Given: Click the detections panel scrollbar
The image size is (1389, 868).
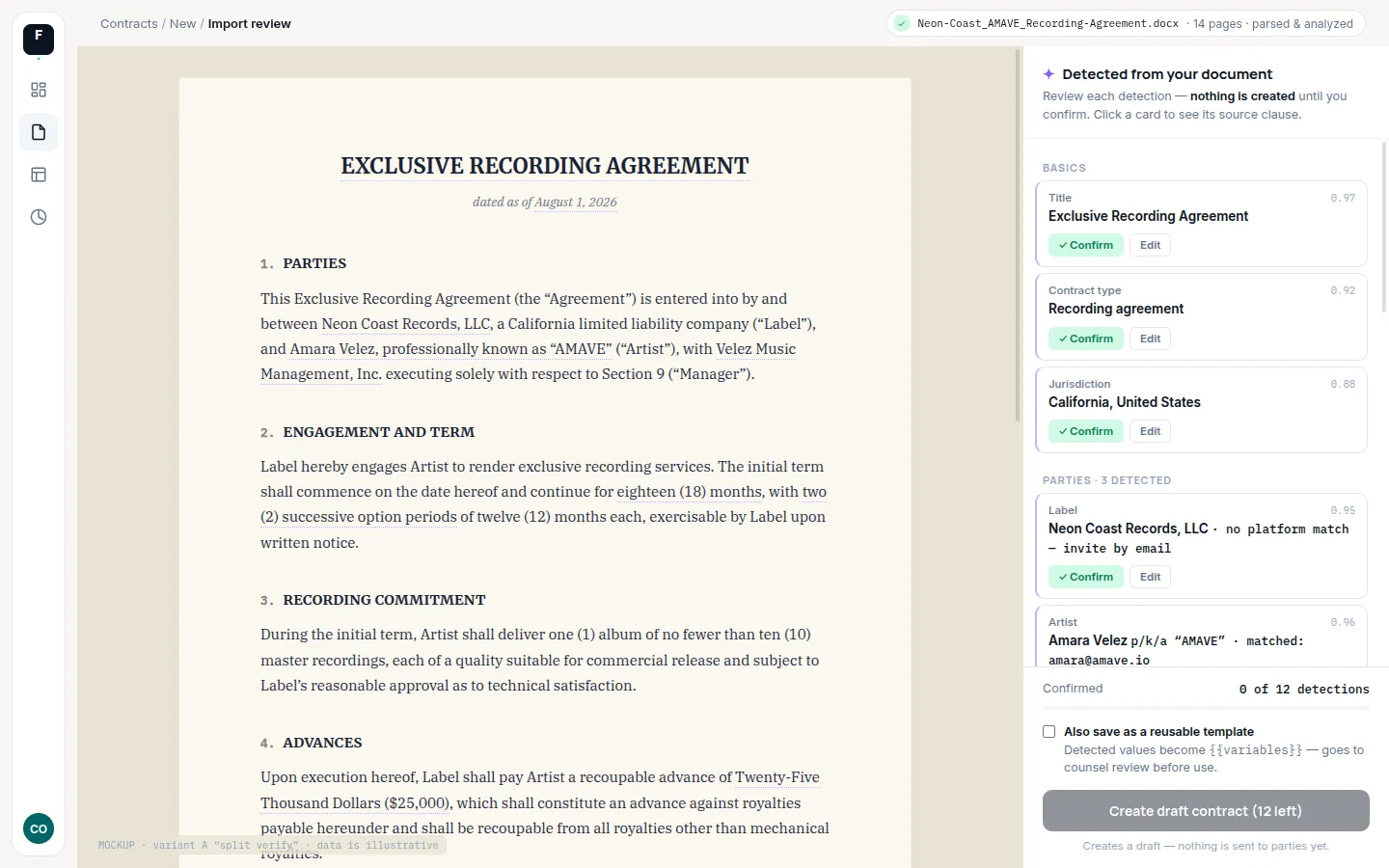Looking at the screenshot, I should click(x=1384, y=228).
